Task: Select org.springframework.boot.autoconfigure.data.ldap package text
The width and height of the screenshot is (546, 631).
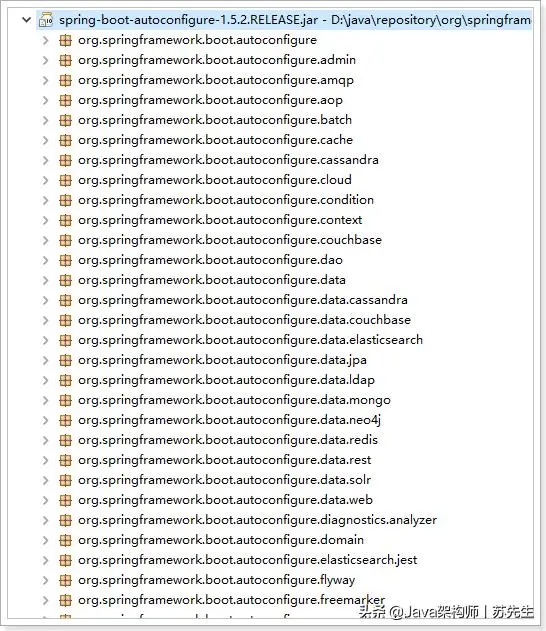Action: pyautogui.click(x=227, y=380)
